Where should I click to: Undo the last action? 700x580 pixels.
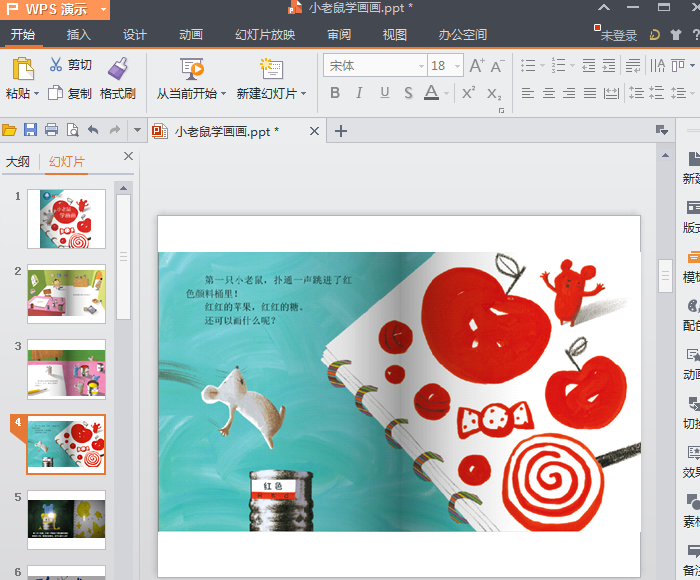(93, 130)
